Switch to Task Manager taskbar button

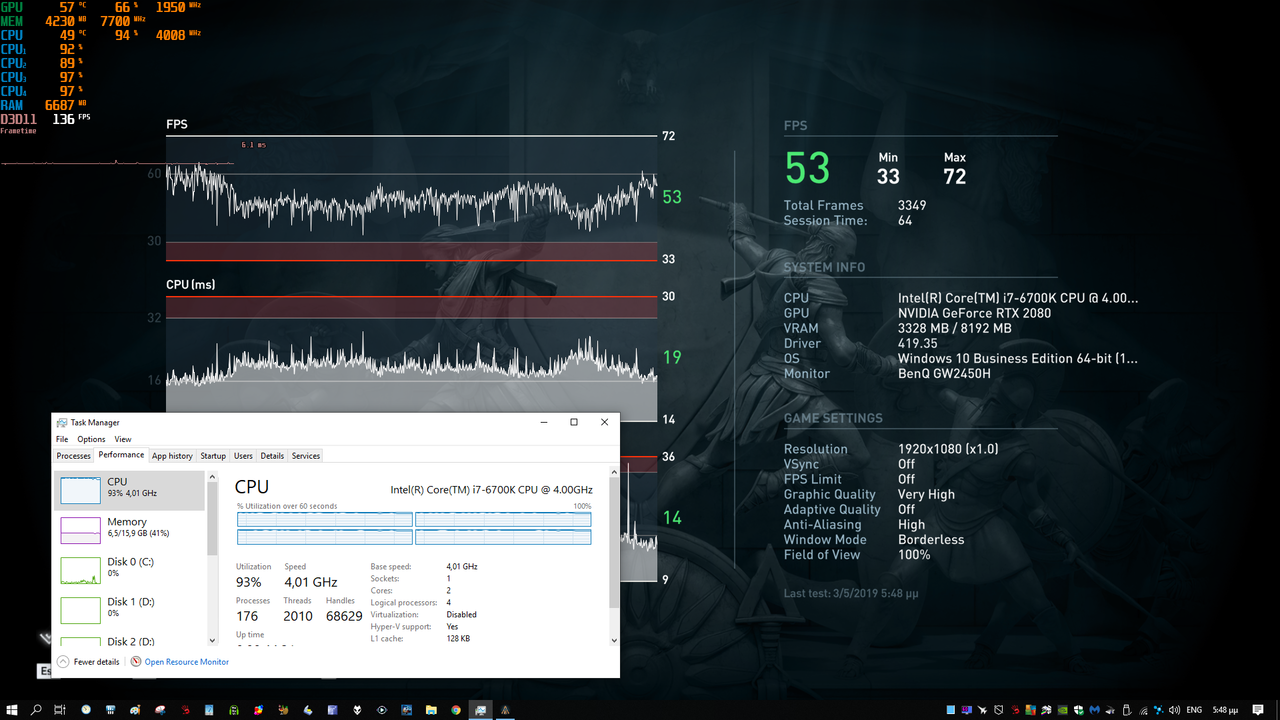(x=480, y=710)
